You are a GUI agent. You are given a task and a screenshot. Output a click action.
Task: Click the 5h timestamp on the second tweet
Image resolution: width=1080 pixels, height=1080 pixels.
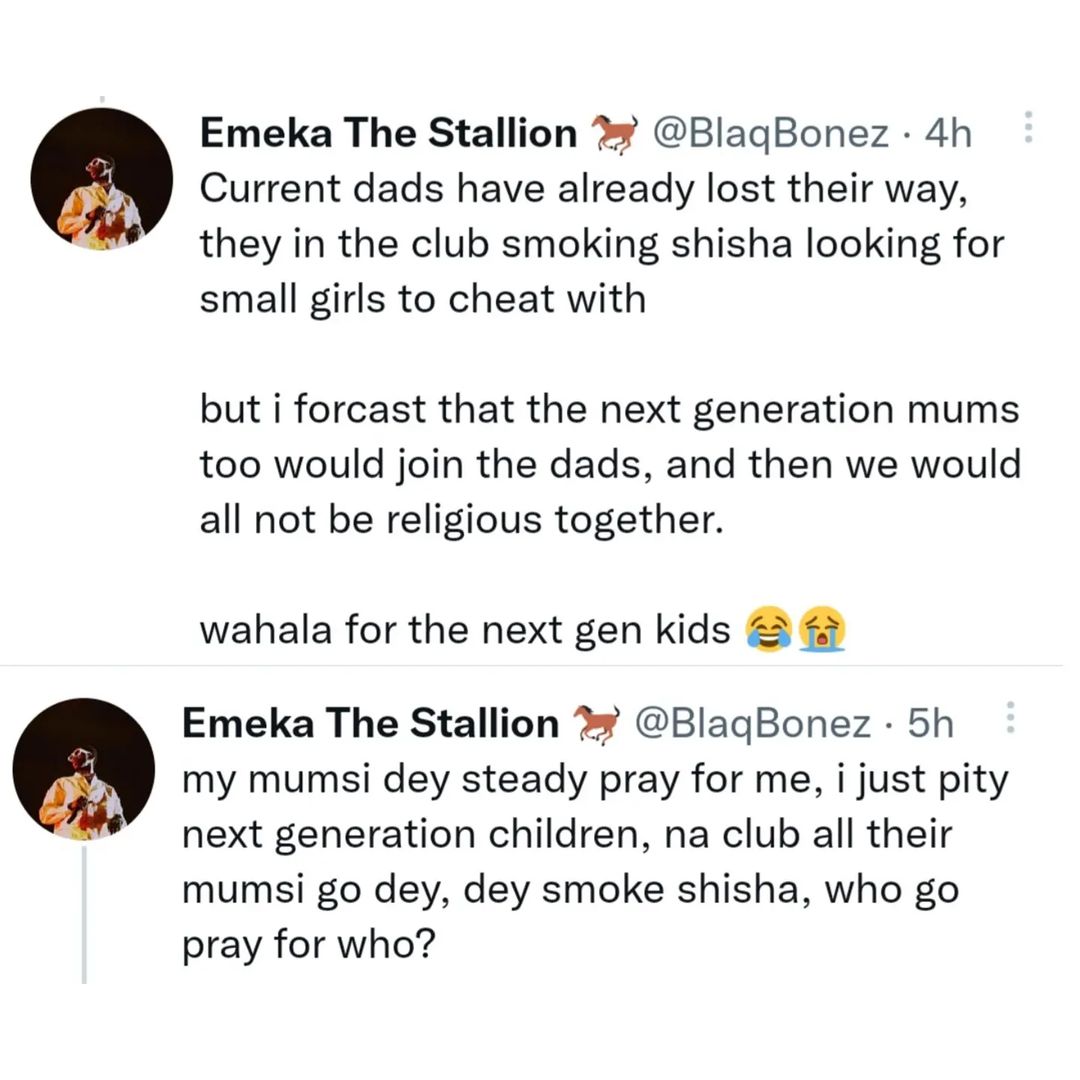coord(931,724)
